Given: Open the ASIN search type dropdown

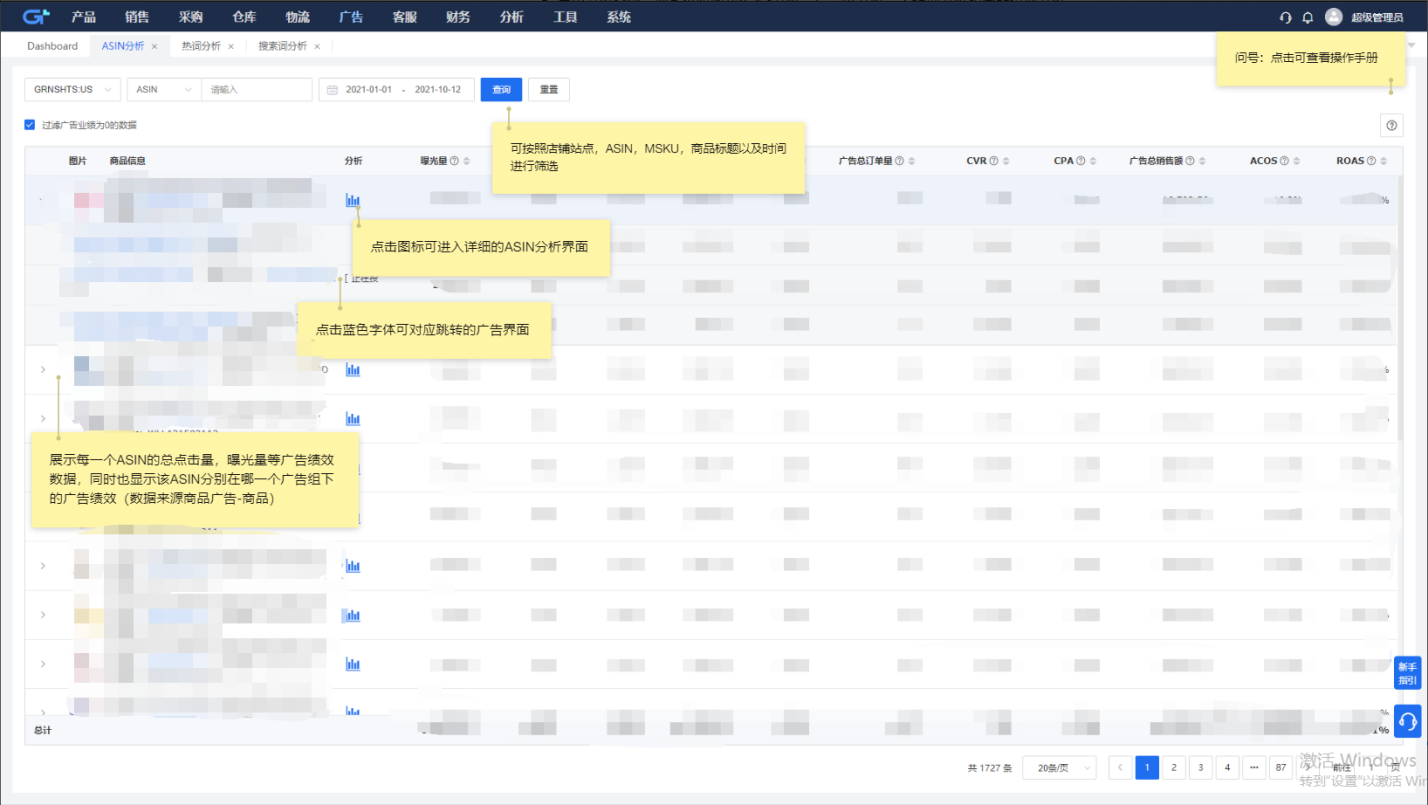Looking at the screenshot, I should coord(163,90).
